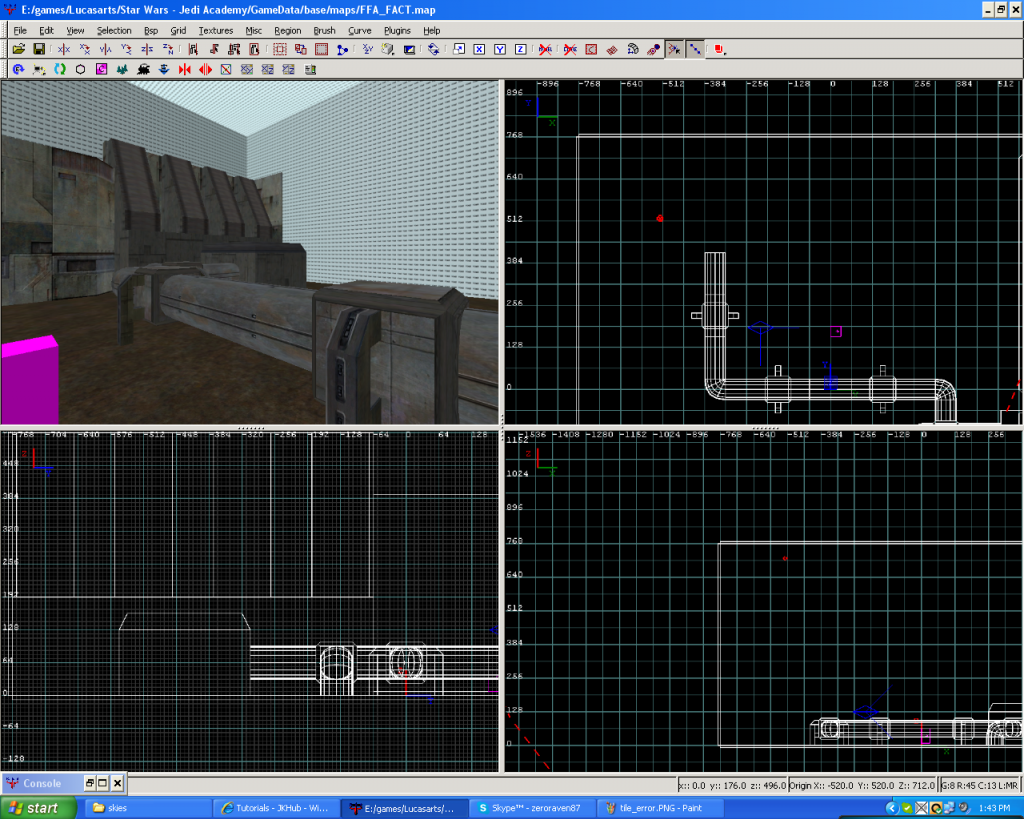This screenshot has width=1024, height=819.
Task: Open the Curve menu
Action: 359,31
